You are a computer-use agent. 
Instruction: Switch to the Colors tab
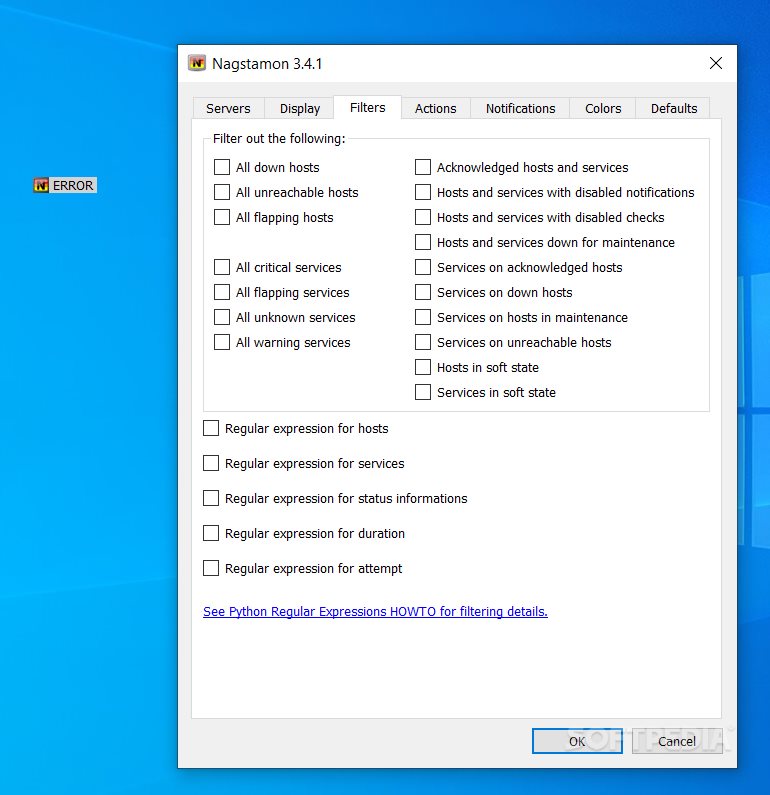pyautogui.click(x=603, y=109)
